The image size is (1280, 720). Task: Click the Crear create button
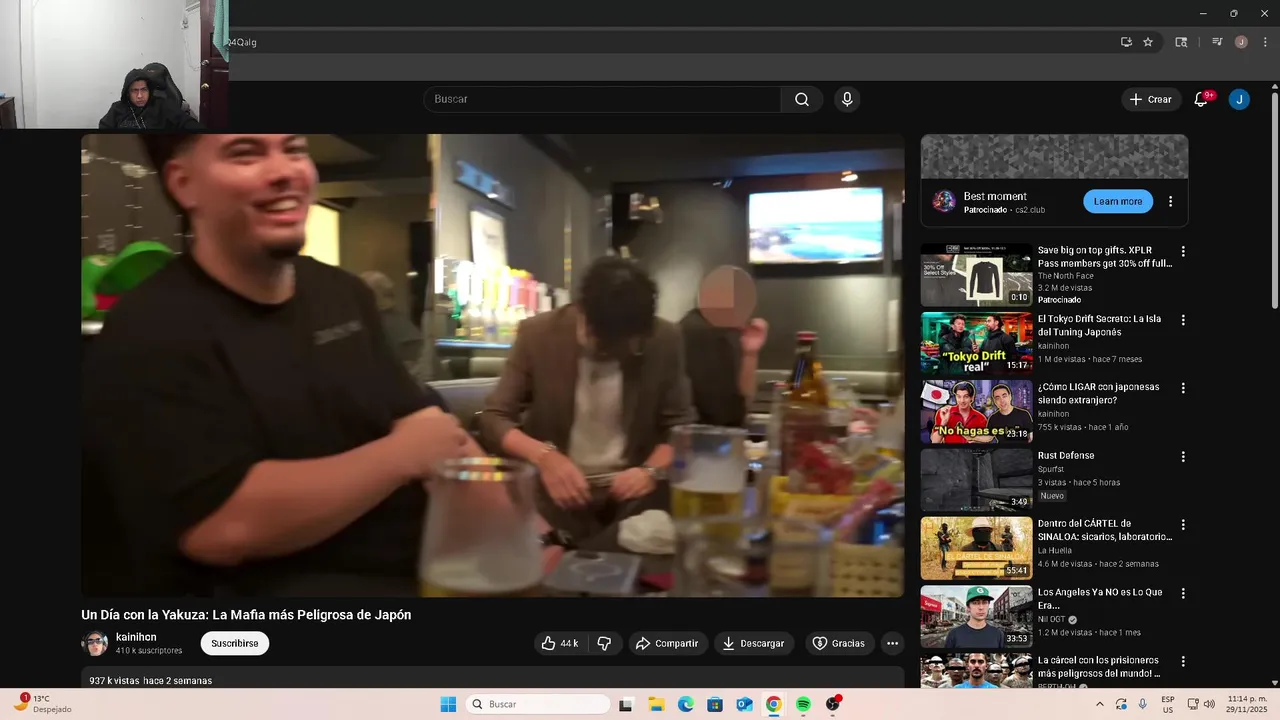pos(1150,99)
